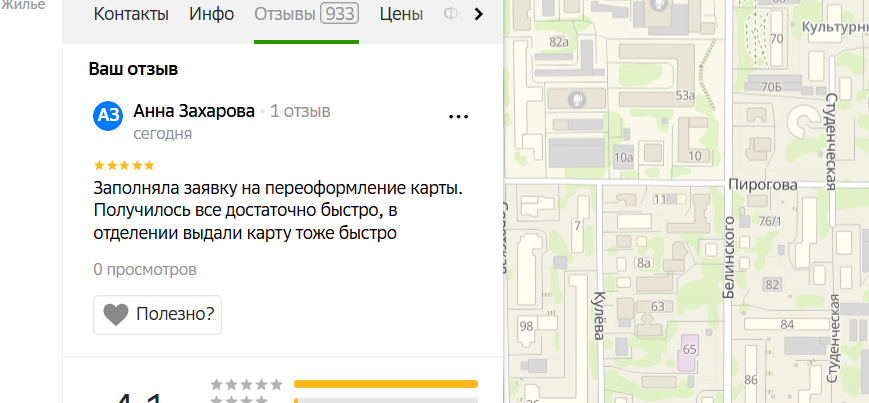Image resolution: width=869 pixels, height=403 pixels.
Task: Click building 70Б on the map
Action: tap(771, 87)
